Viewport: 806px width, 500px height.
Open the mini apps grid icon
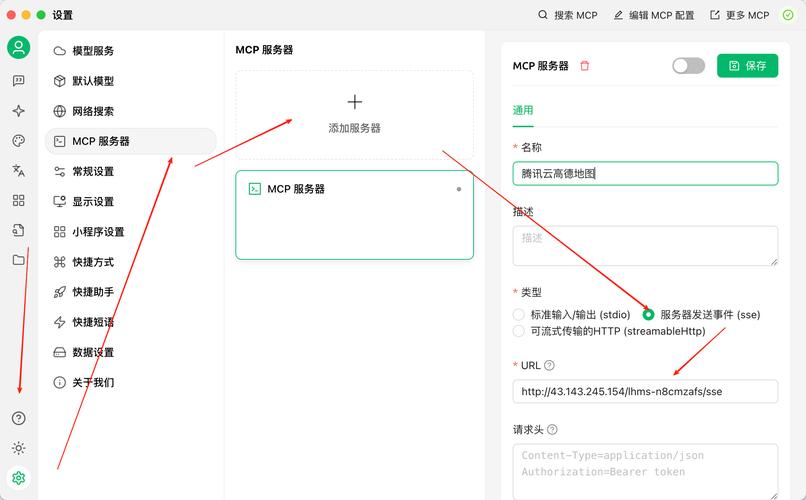pyautogui.click(x=18, y=200)
